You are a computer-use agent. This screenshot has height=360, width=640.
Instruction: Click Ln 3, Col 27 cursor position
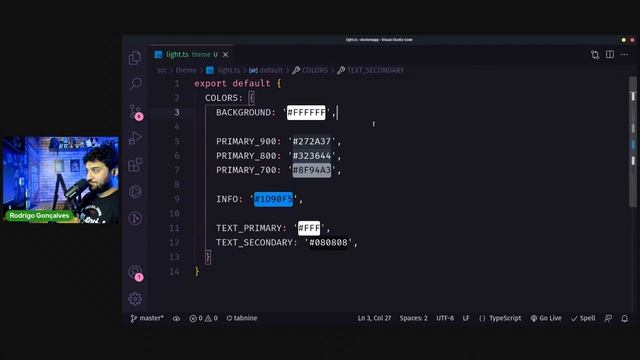pyautogui.click(x=374, y=318)
